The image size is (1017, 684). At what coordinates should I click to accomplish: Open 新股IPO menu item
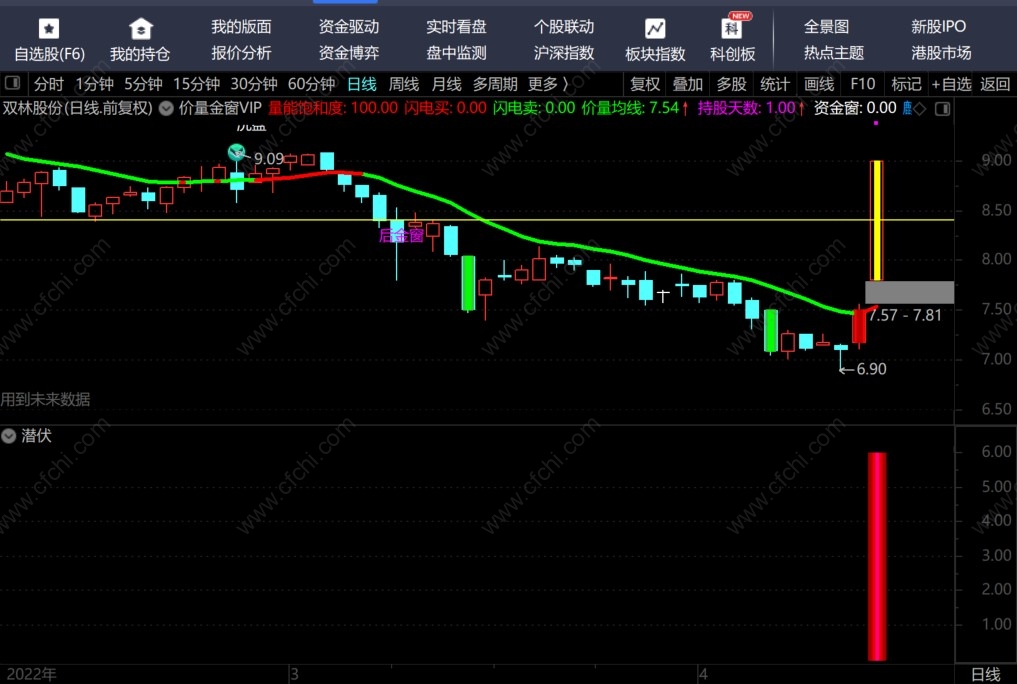(939, 27)
